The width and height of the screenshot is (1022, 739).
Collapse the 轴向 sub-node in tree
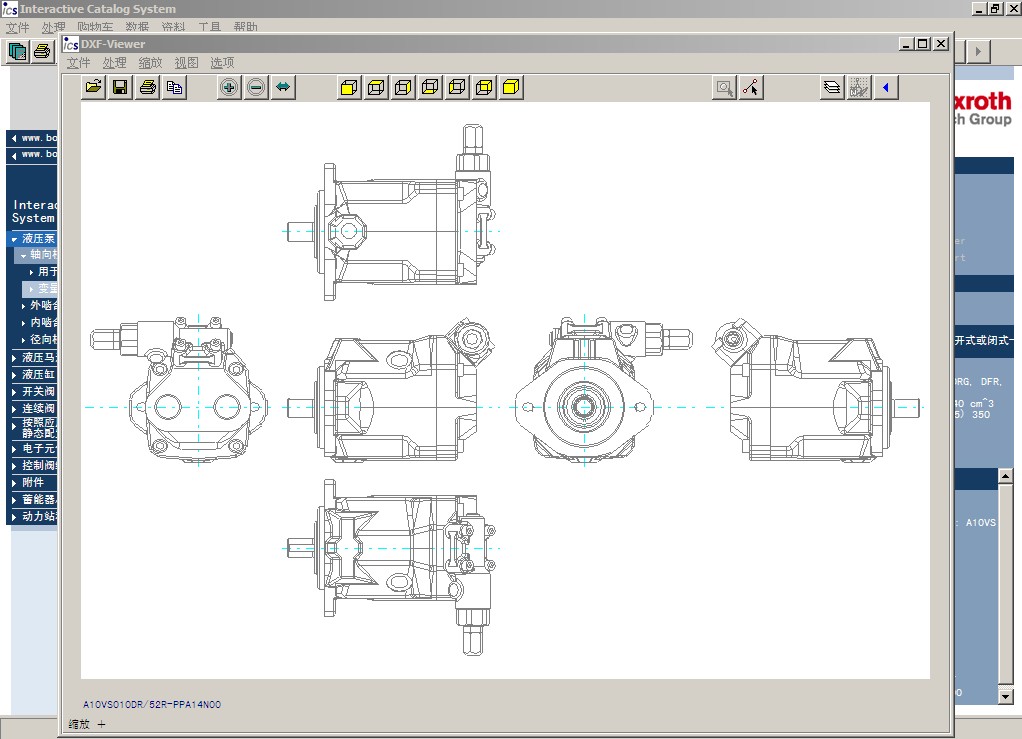click(23, 255)
